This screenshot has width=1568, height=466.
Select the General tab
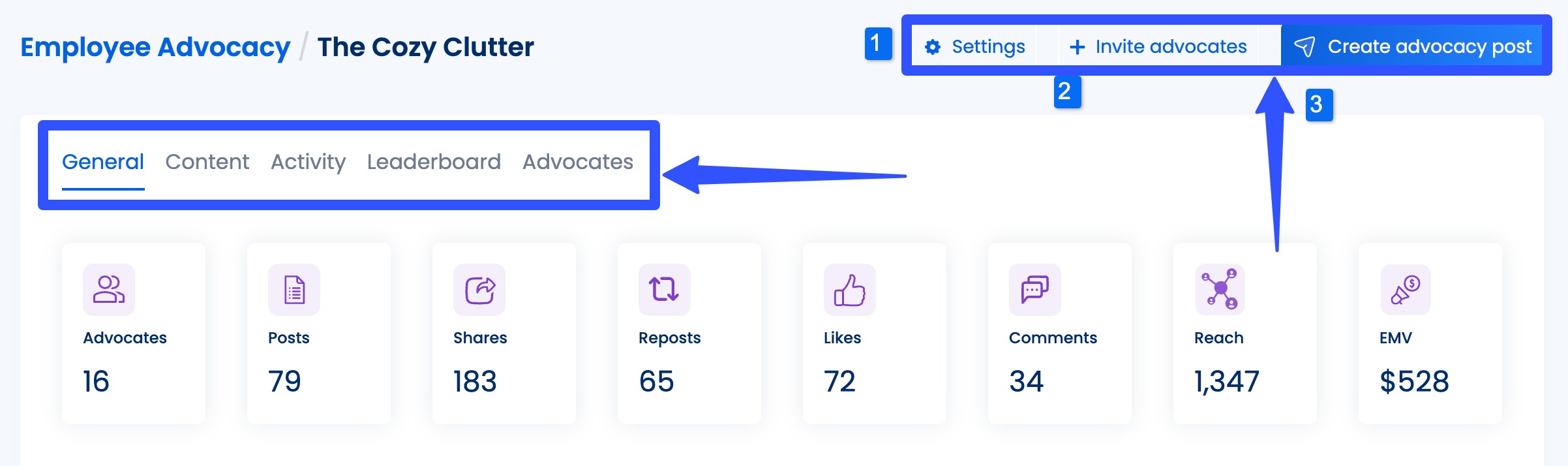[x=103, y=162]
